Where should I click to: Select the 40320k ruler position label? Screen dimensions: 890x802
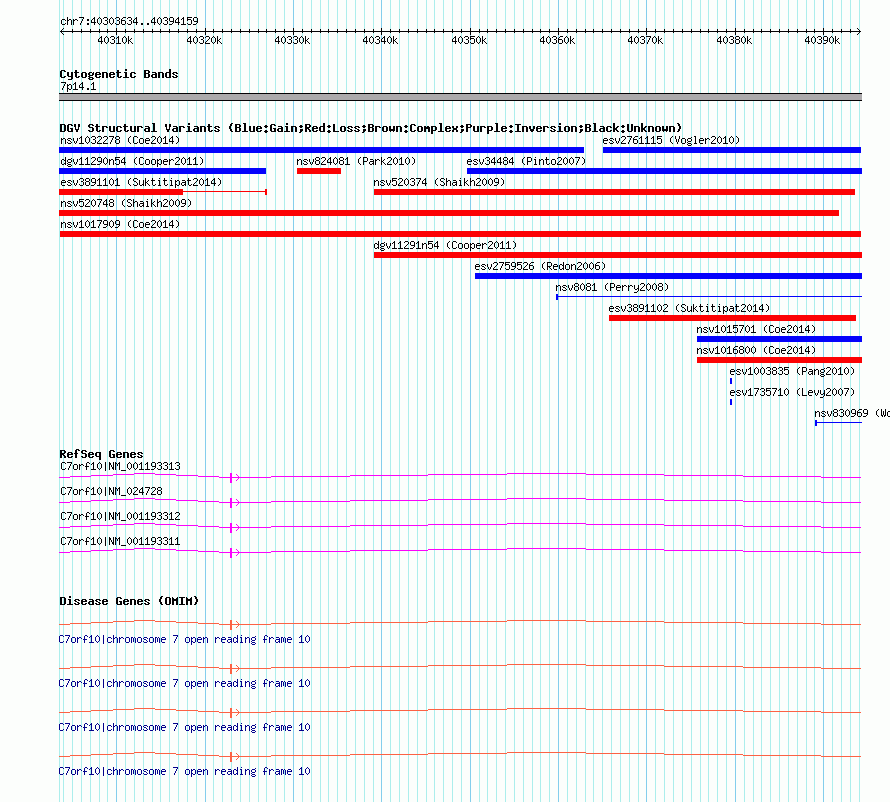[x=204, y=40]
